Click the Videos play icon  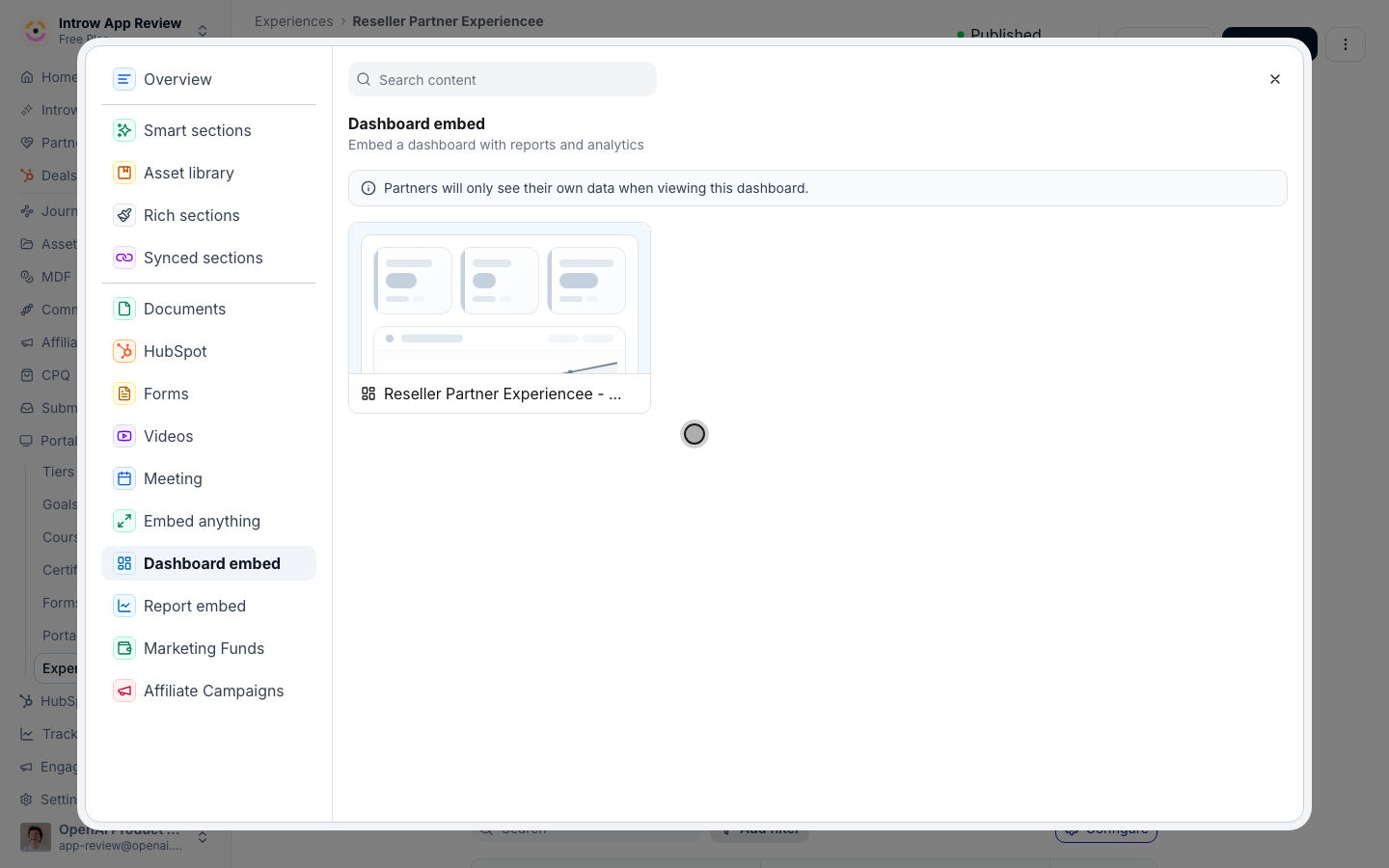124,436
